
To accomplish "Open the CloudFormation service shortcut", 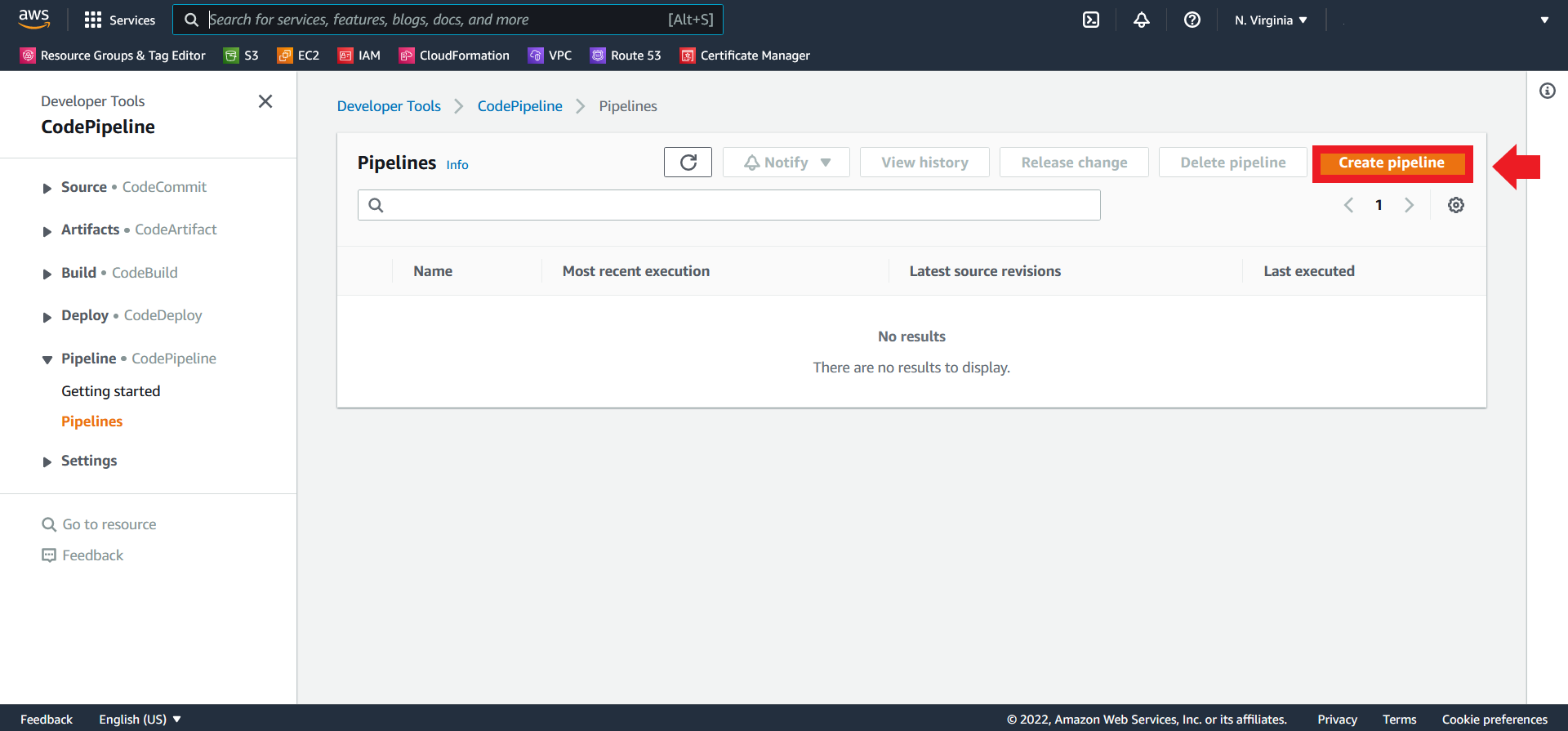I will [454, 55].
